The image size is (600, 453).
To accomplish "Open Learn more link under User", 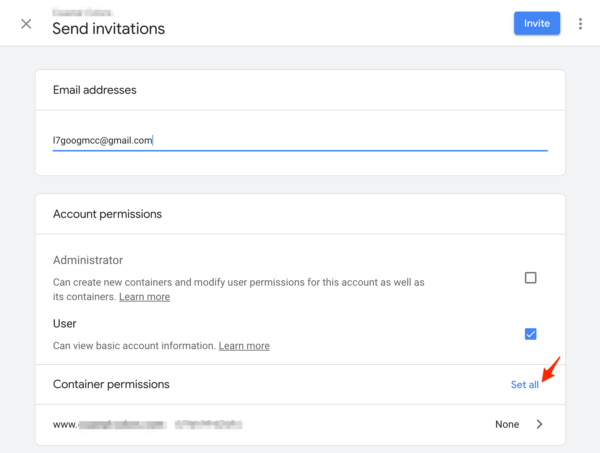I will point(244,346).
